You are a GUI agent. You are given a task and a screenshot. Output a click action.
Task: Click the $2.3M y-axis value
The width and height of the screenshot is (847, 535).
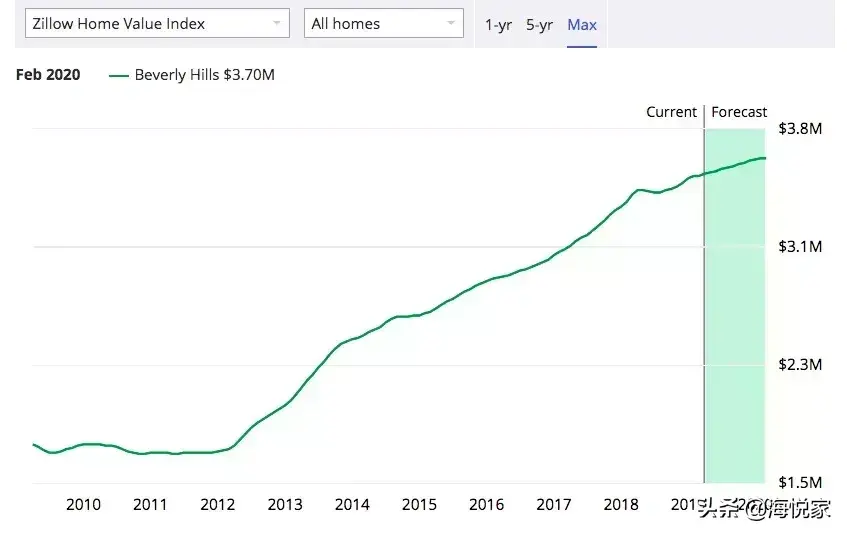point(800,365)
